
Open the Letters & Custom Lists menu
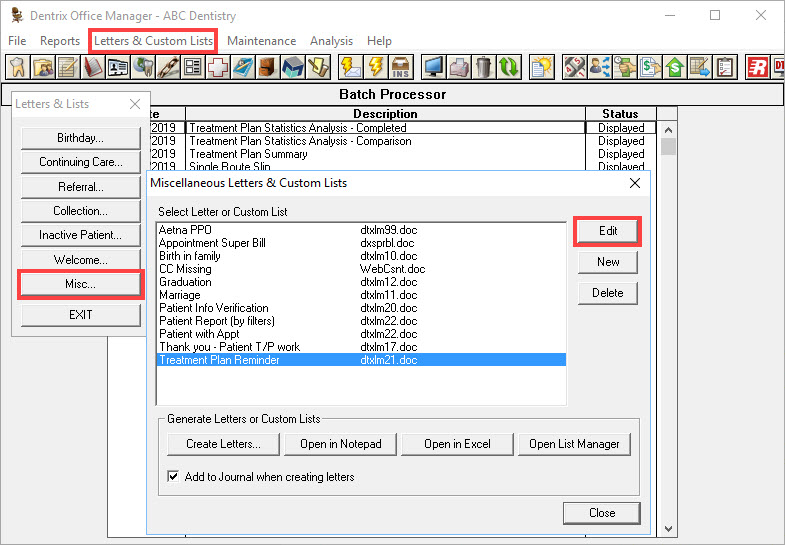pos(153,41)
